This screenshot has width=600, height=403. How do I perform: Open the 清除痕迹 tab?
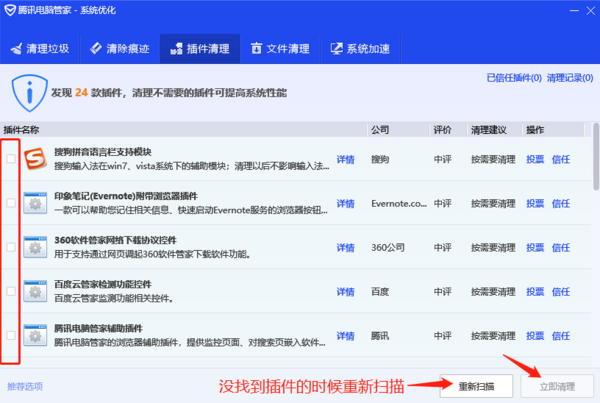click(x=119, y=48)
